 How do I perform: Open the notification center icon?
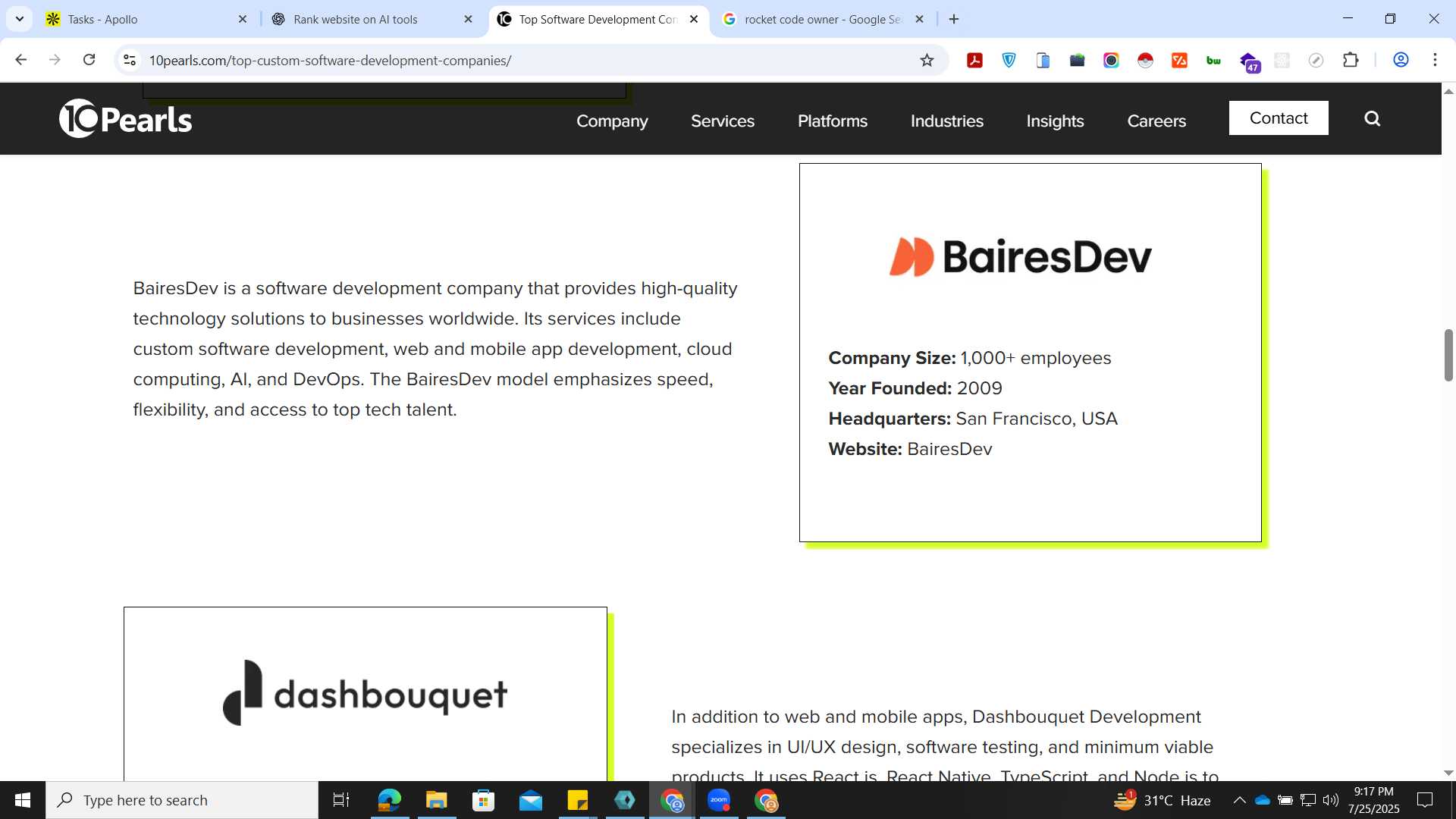(x=1425, y=800)
